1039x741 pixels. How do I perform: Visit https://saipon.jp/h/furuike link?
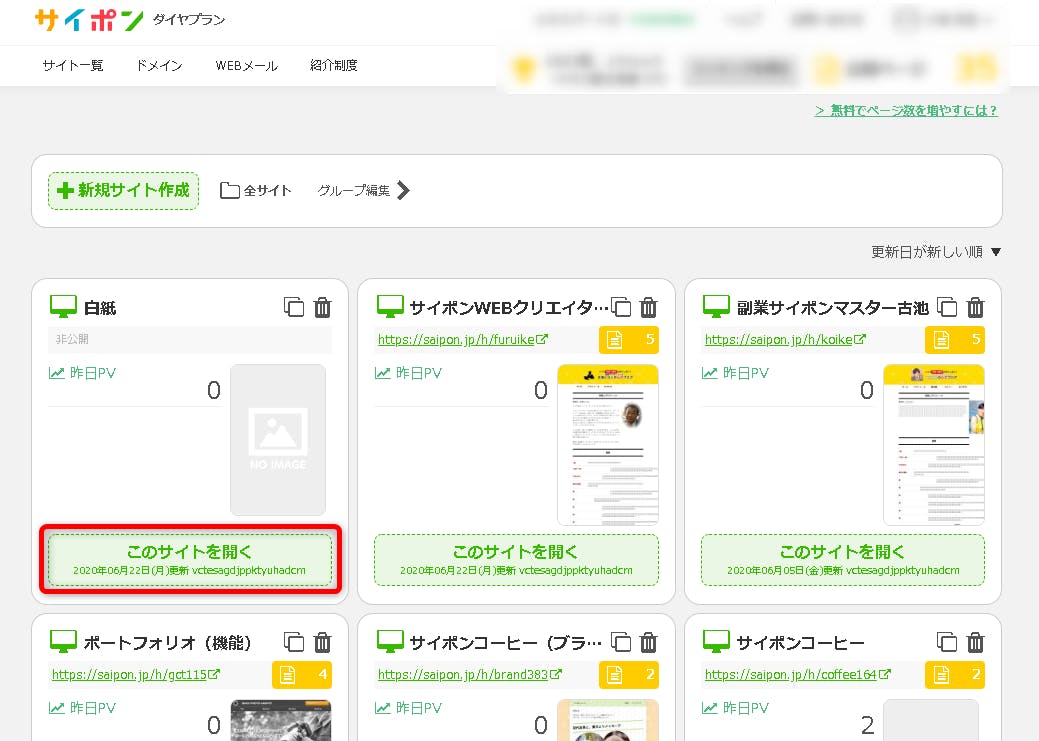(463, 340)
